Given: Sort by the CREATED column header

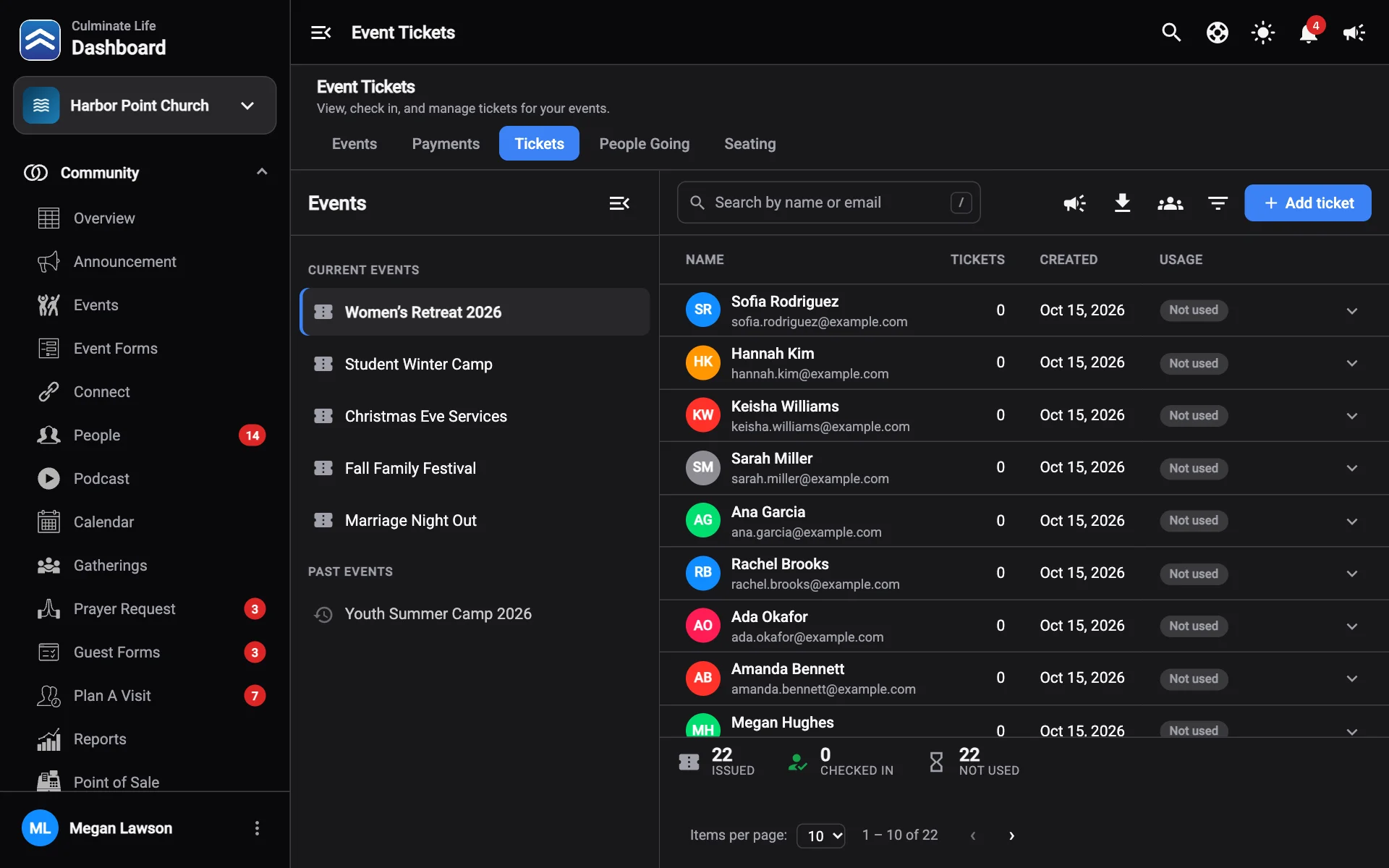Looking at the screenshot, I should (x=1069, y=260).
